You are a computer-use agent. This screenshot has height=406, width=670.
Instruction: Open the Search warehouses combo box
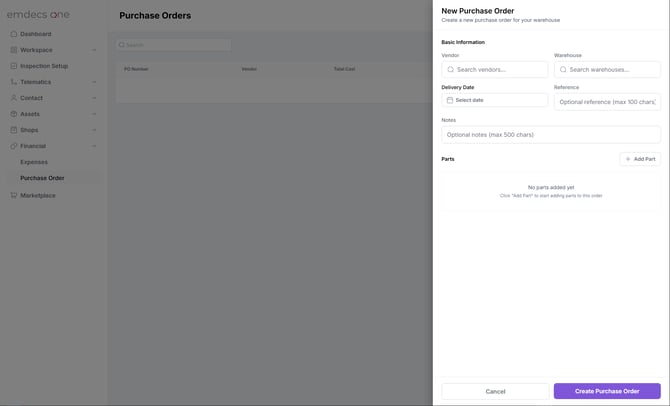(607, 69)
